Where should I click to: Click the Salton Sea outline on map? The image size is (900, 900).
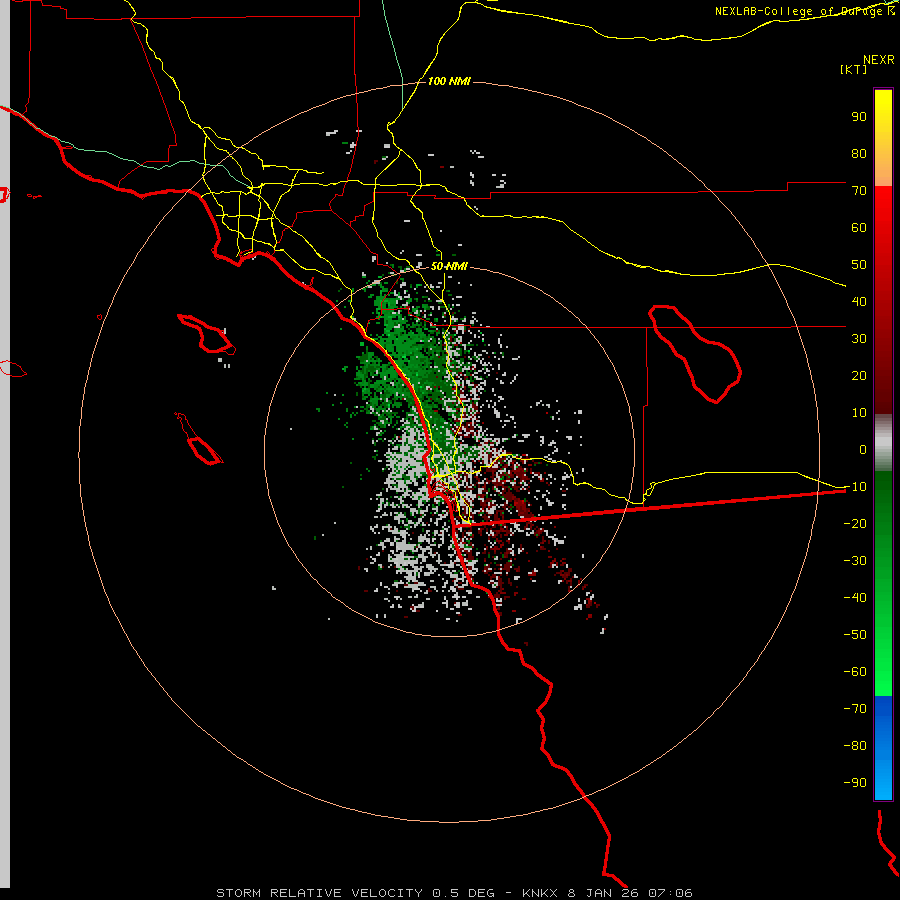click(695, 354)
